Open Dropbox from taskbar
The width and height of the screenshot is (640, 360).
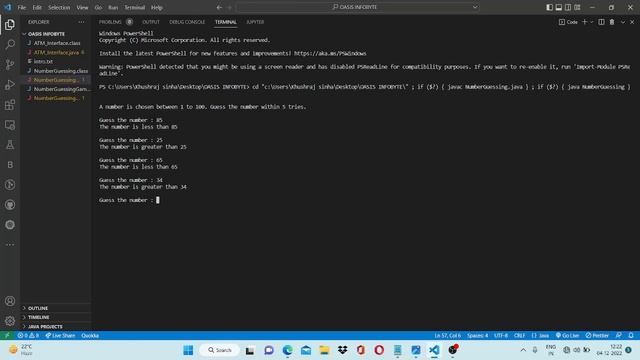[x=342, y=350]
